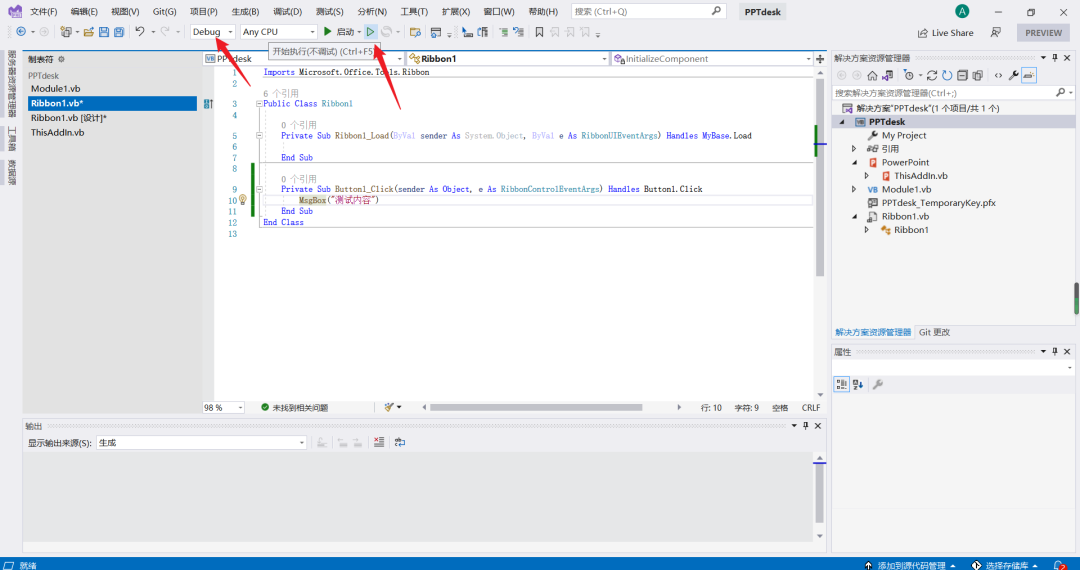Click View Code icon in Solution Explorer
Viewport: 1080px width, 570px height.
[x=998, y=76]
